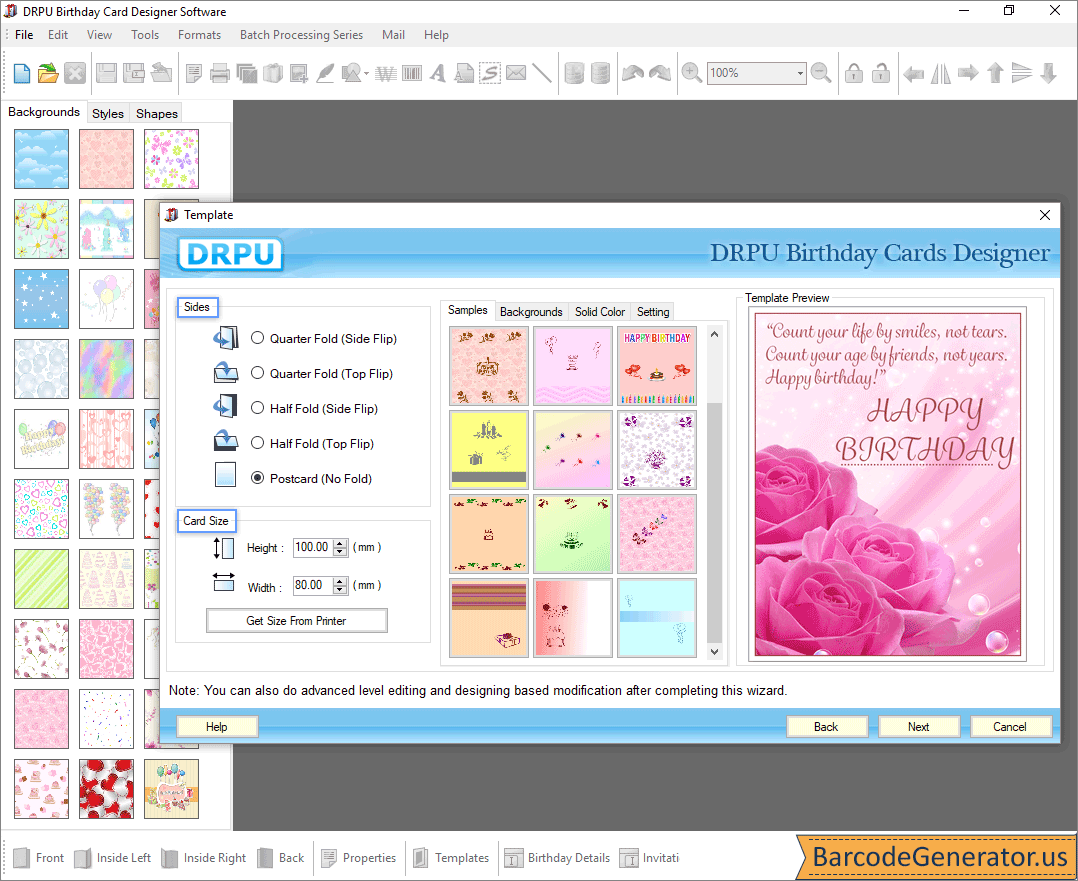Image resolution: width=1078 pixels, height=881 pixels.
Task: Click the left arrow move icon
Action: (x=913, y=73)
